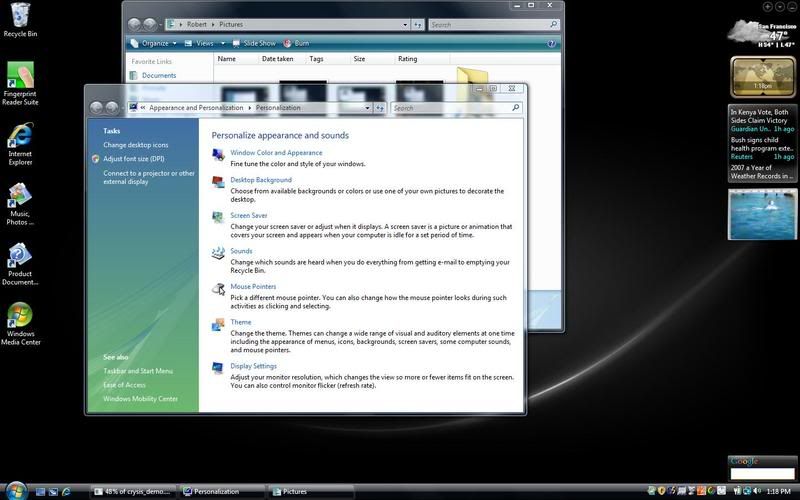The image size is (800, 500).
Task: Click the Pictures window search field
Action: 494,24
